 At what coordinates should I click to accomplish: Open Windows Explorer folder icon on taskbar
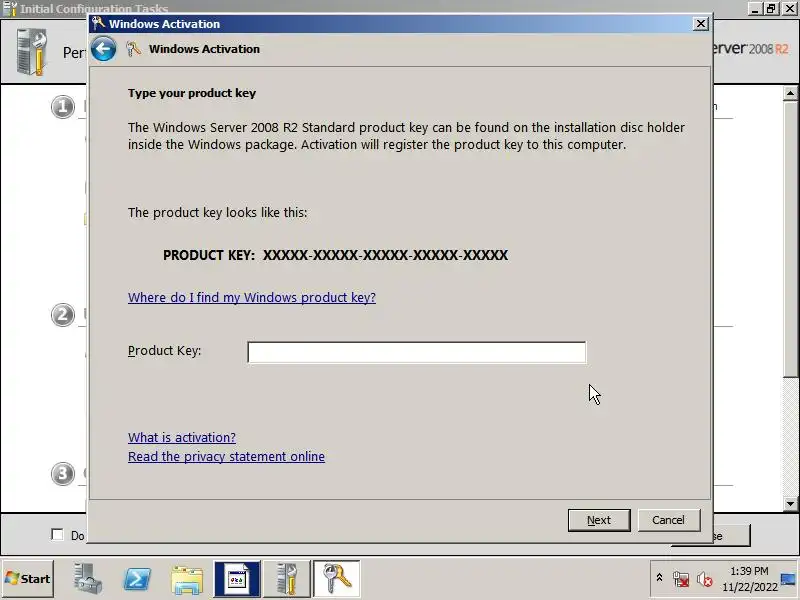point(187,579)
